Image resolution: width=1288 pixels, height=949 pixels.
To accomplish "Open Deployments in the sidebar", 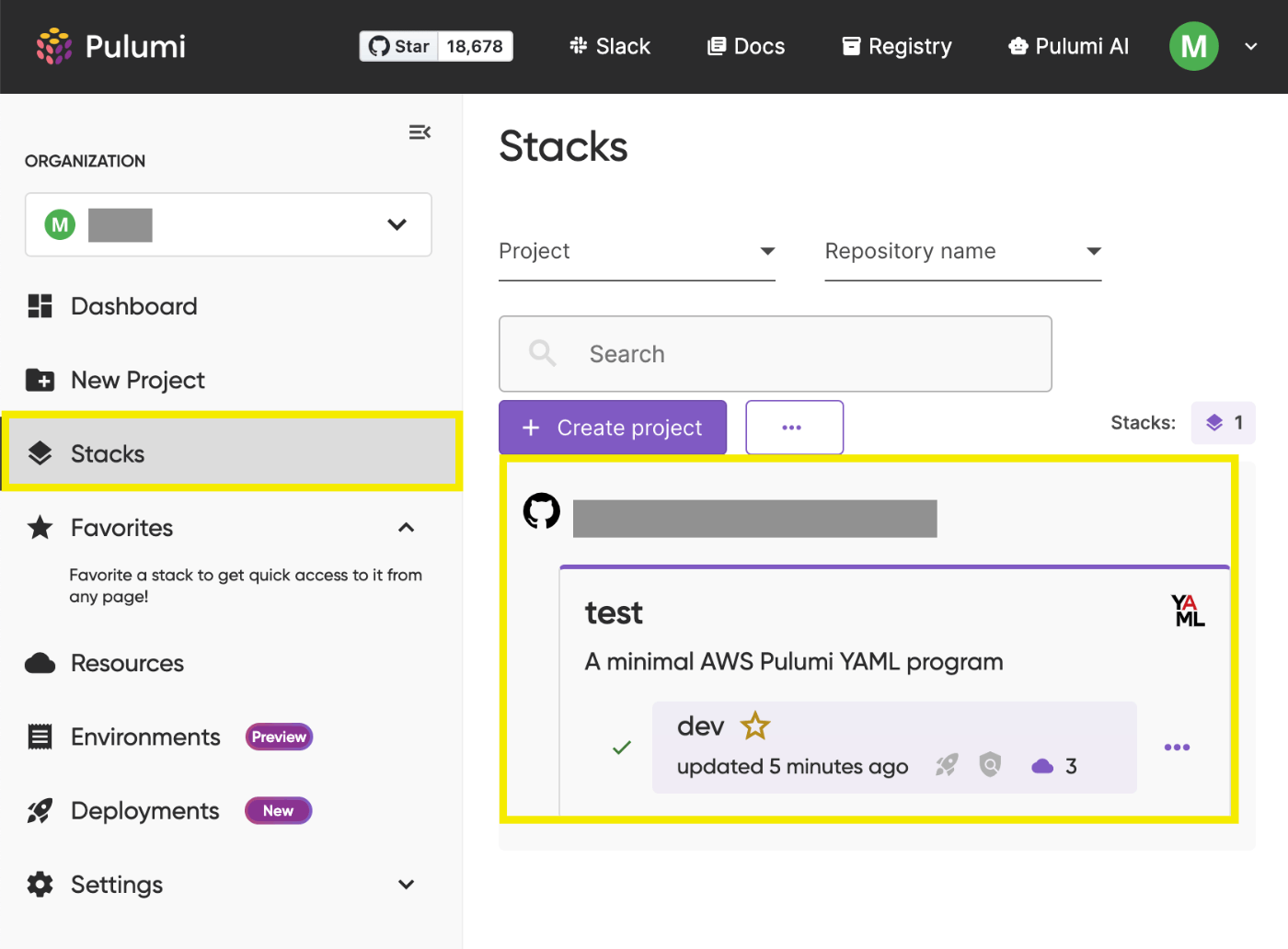I will tap(144, 811).
